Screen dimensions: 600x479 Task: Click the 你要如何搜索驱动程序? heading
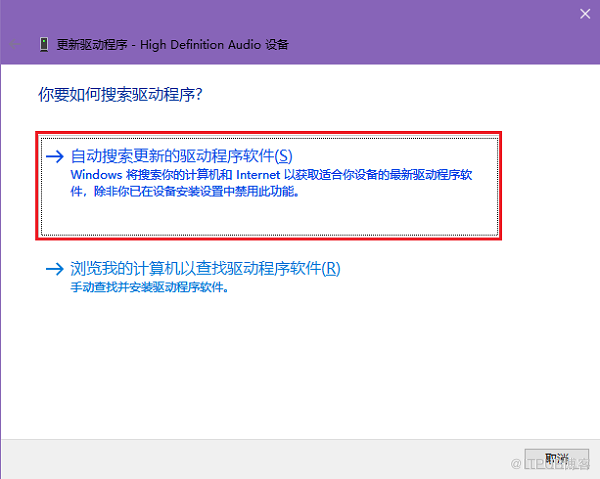(x=120, y=94)
